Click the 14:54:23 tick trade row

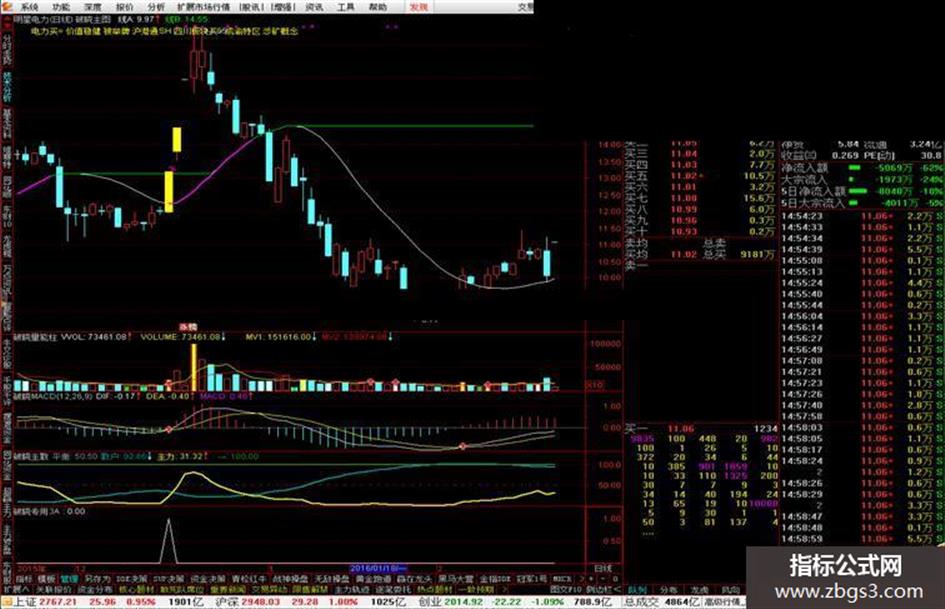click(x=862, y=216)
